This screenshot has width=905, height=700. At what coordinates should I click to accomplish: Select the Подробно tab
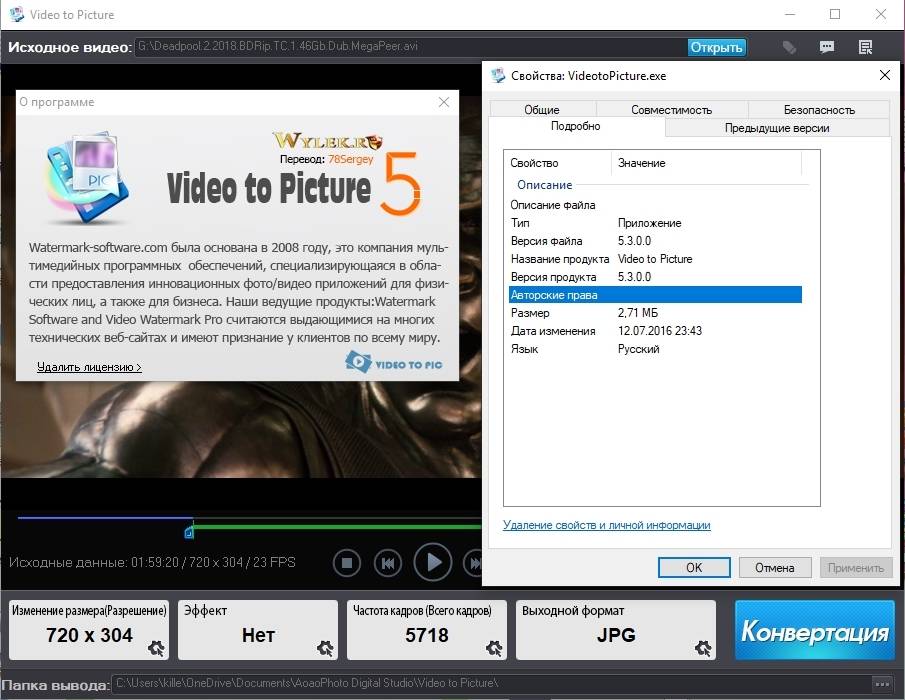tap(575, 126)
